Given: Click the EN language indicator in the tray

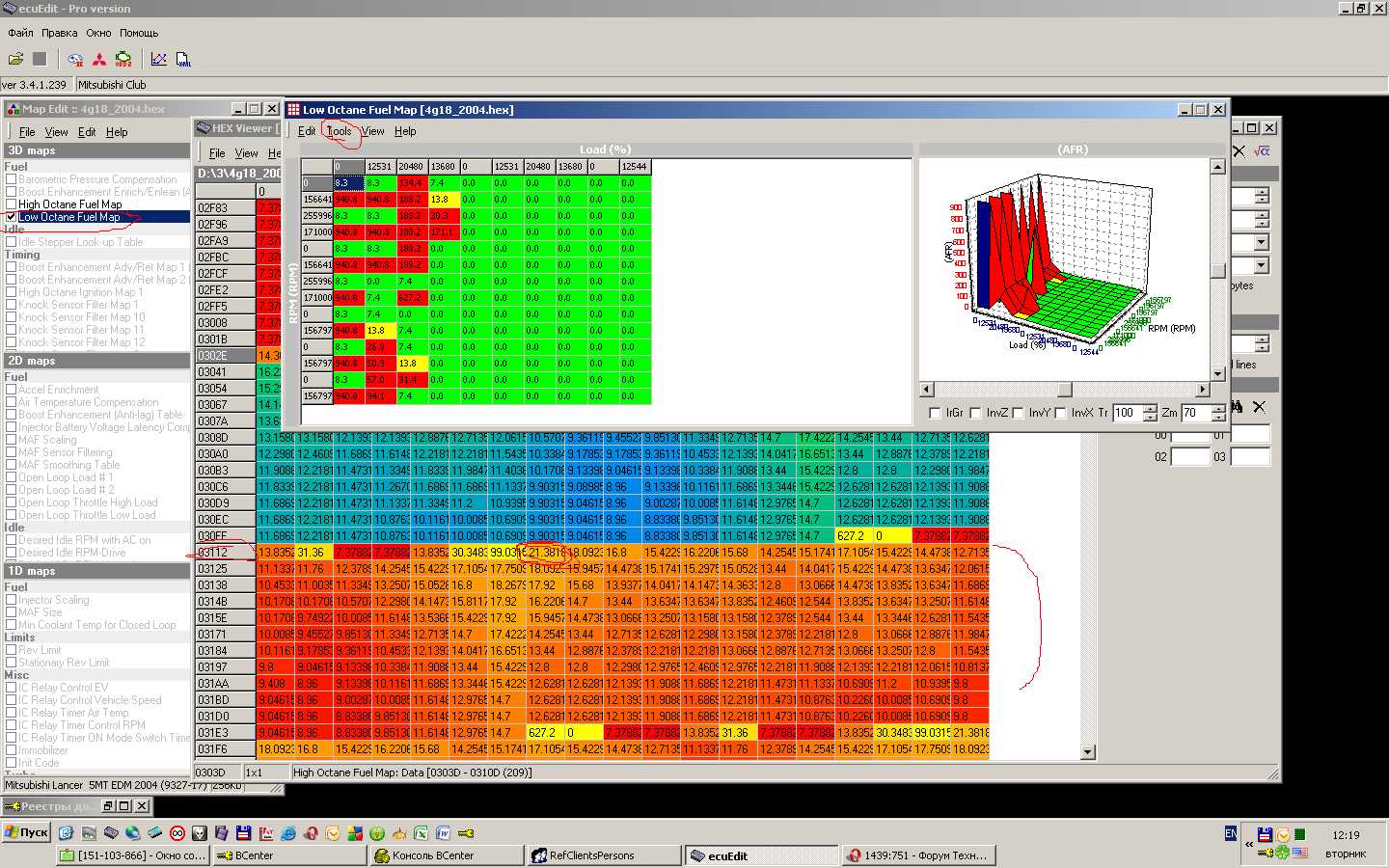Looking at the screenshot, I should 1231,832.
